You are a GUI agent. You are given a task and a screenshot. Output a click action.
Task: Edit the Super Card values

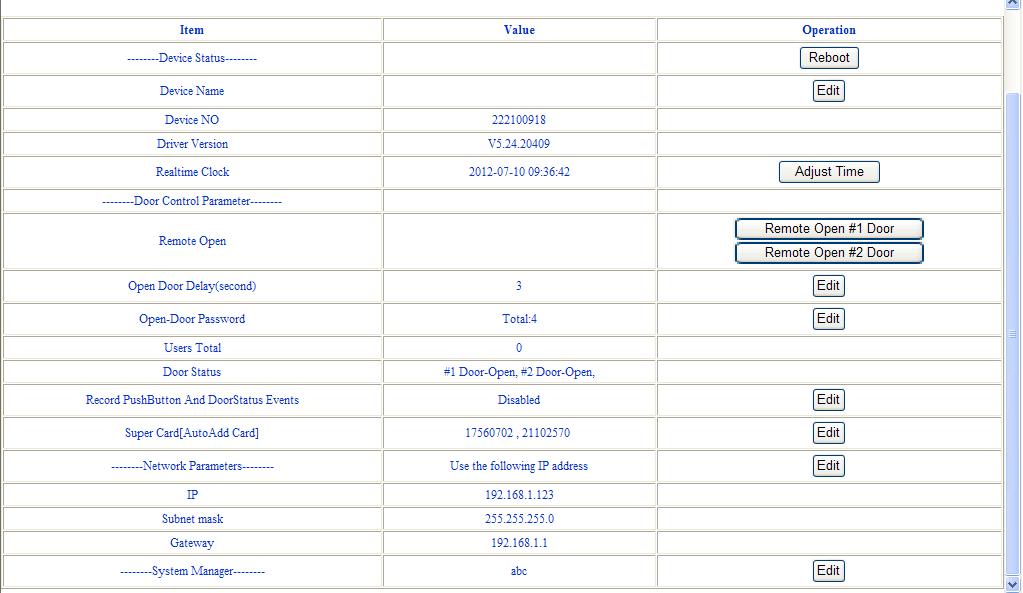pyautogui.click(x=828, y=433)
